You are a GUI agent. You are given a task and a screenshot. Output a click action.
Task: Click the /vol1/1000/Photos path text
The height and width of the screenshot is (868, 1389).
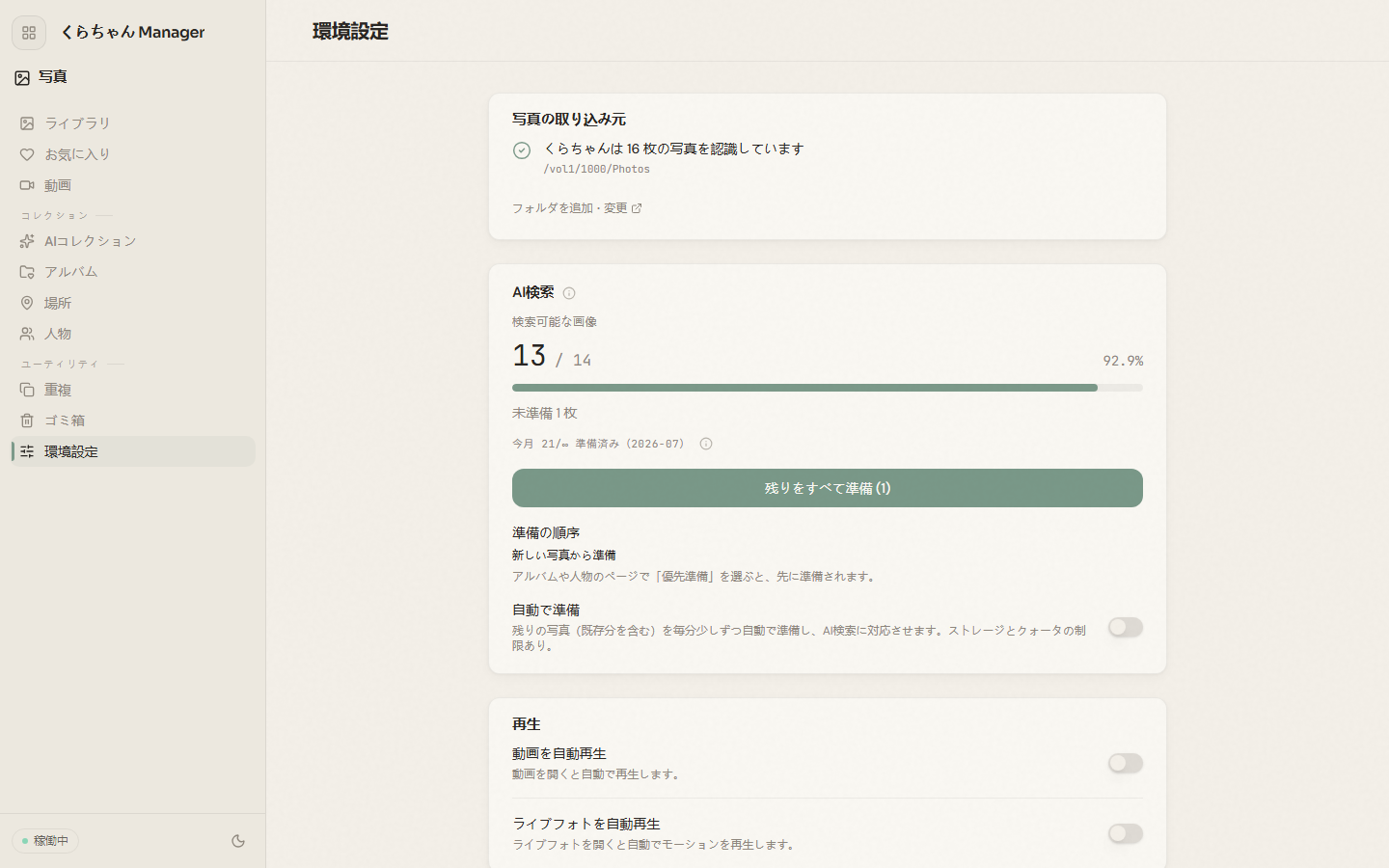pyautogui.click(x=596, y=170)
